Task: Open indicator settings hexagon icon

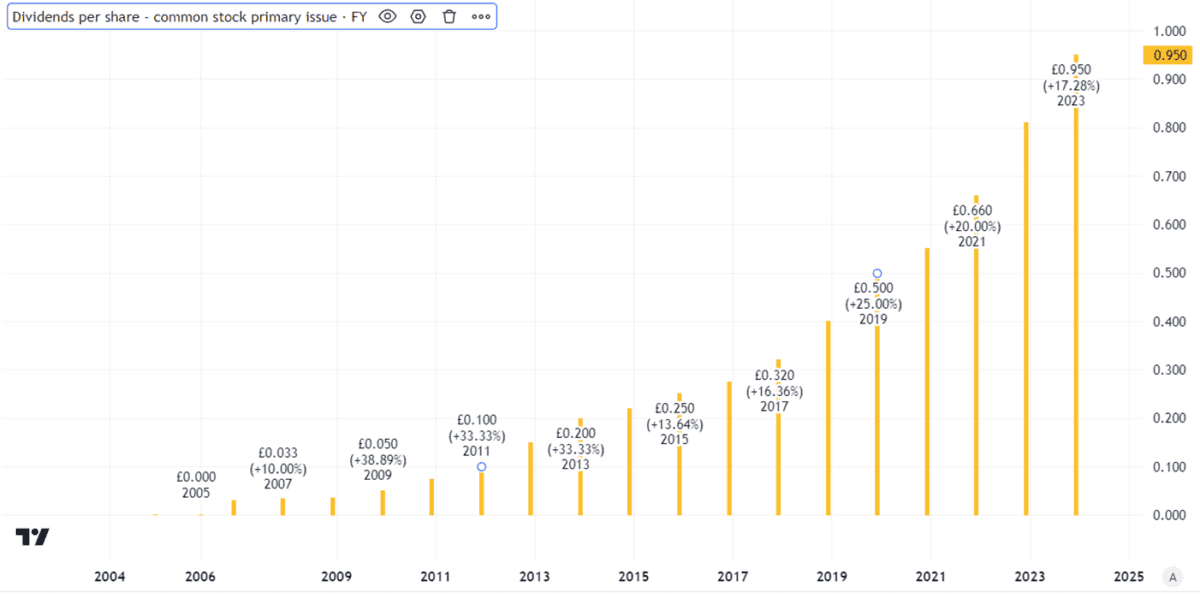Action: click(x=418, y=17)
